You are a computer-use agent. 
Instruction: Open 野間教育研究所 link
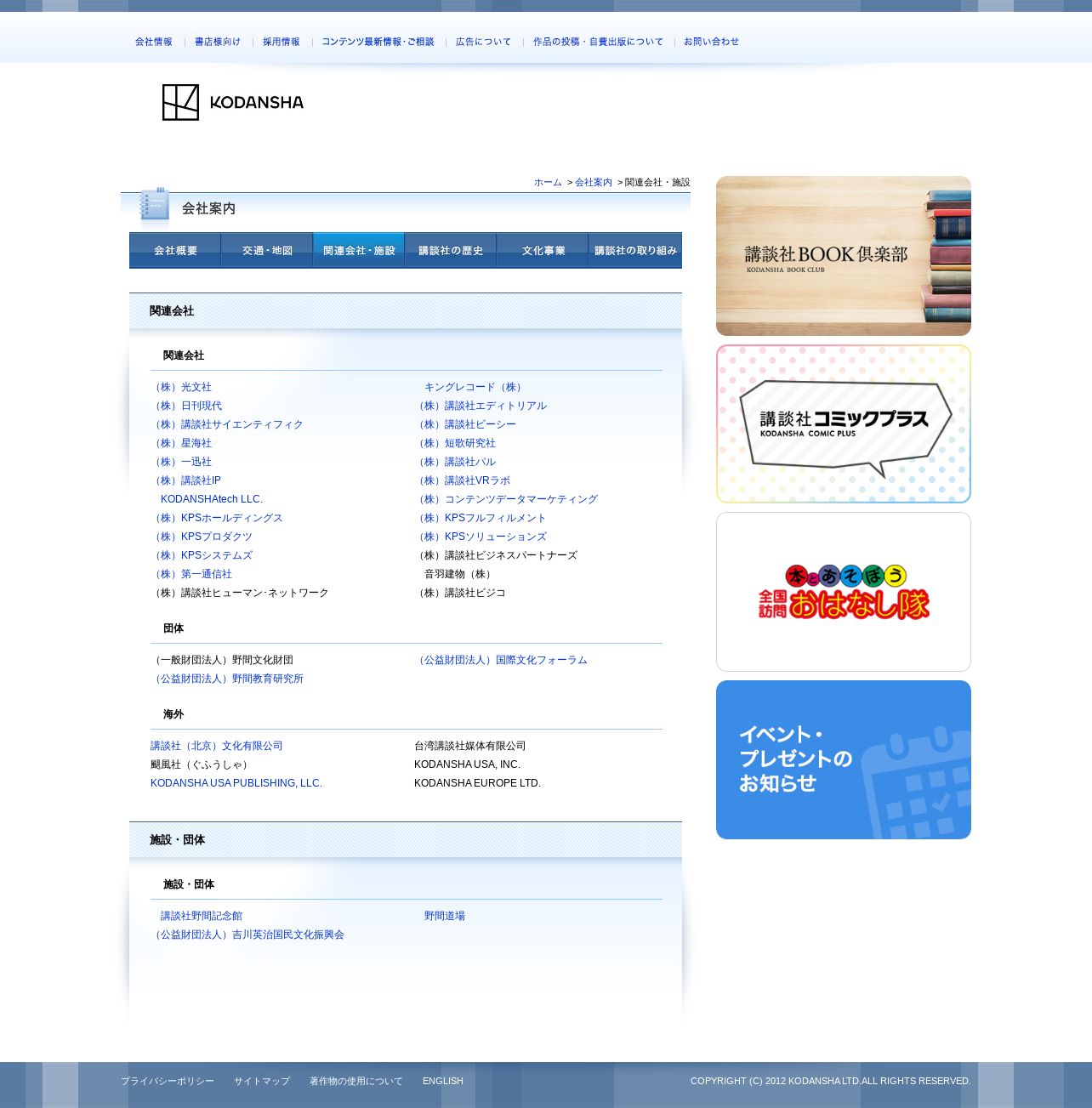click(227, 679)
